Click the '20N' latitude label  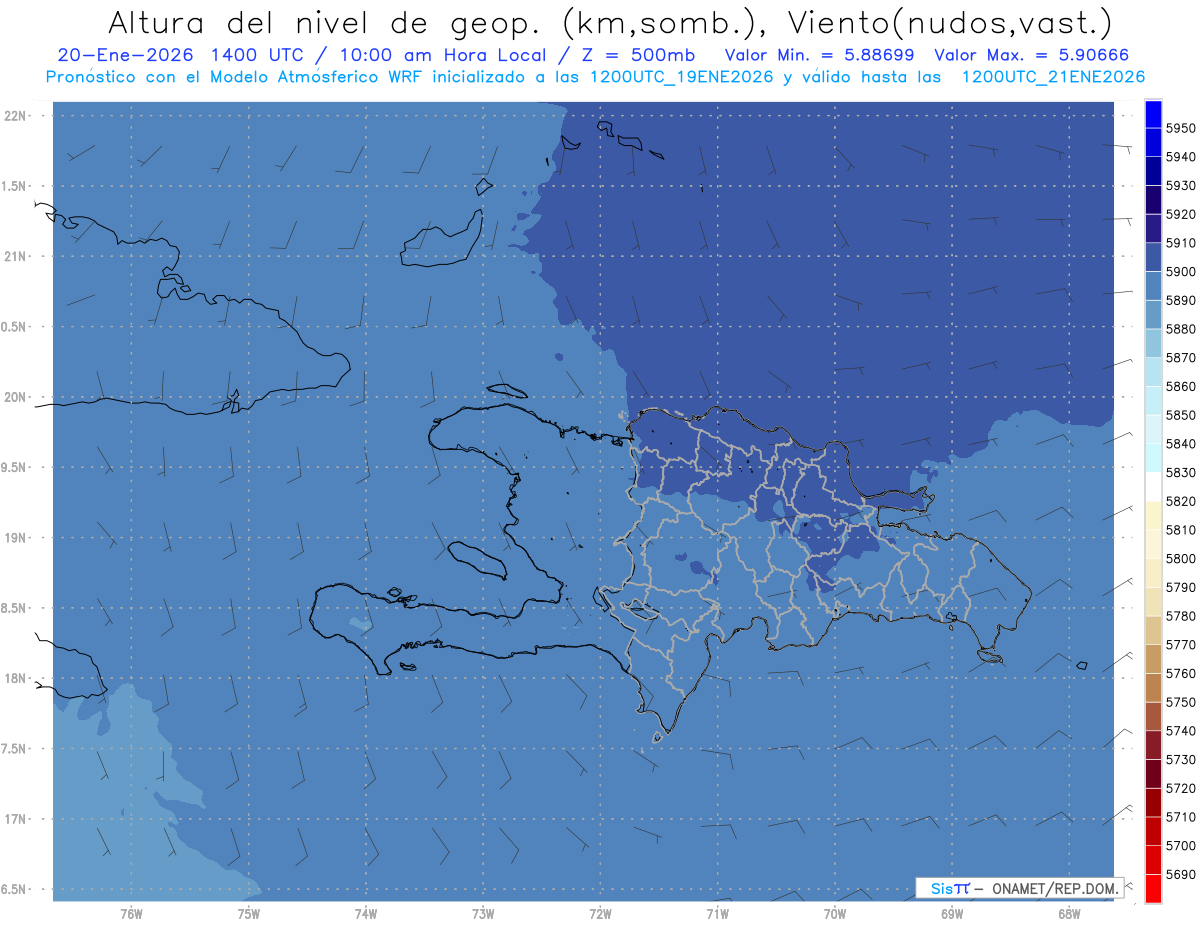point(16,397)
